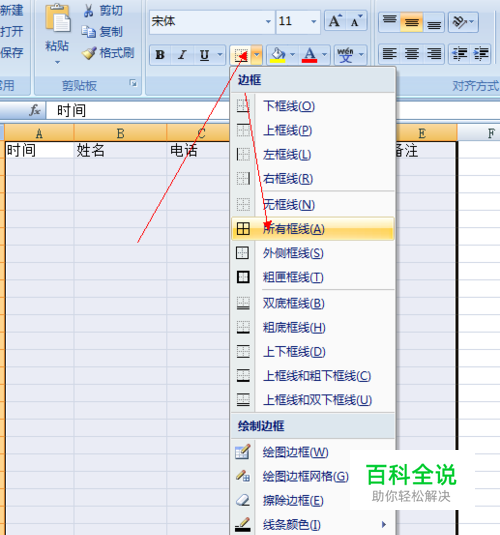The height and width of the screenshot is (535, 500).
Task: Choose 上框线(P) top border
Action: coord(313,130)
